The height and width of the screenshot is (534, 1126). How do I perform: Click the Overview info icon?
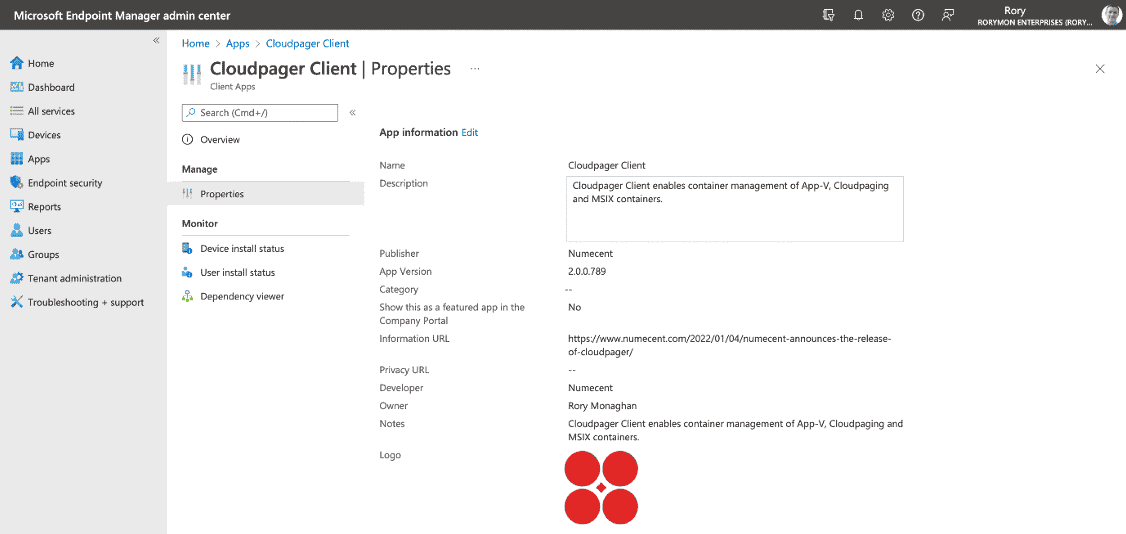(187, 139)
